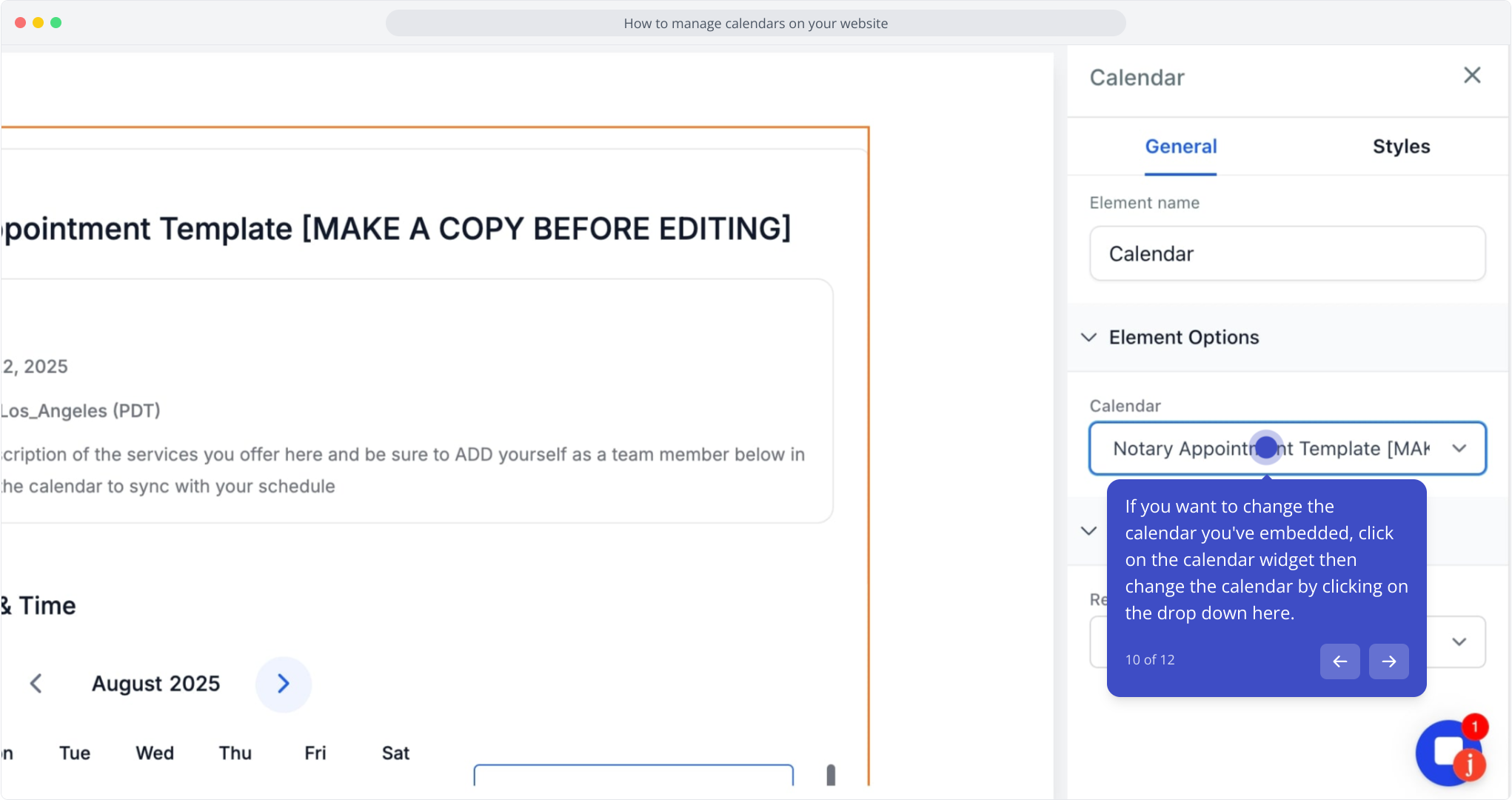This screenshot has width=1512, height=800.
Task: Switch to the General tab
Action: click(1181, 147)
